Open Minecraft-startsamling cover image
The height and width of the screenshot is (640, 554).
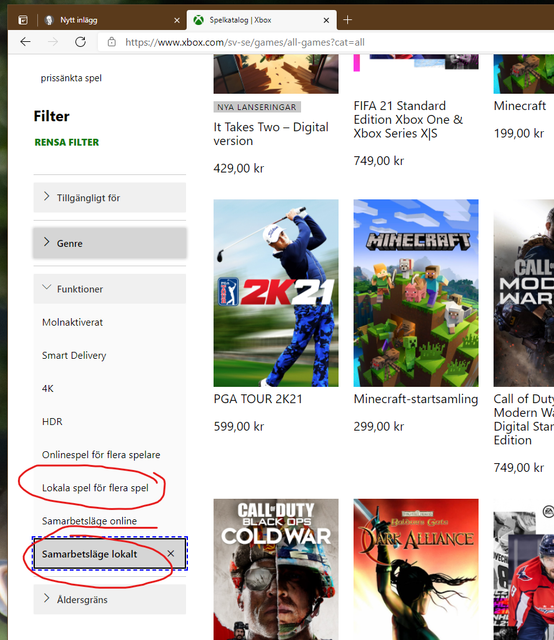point(416,293)
